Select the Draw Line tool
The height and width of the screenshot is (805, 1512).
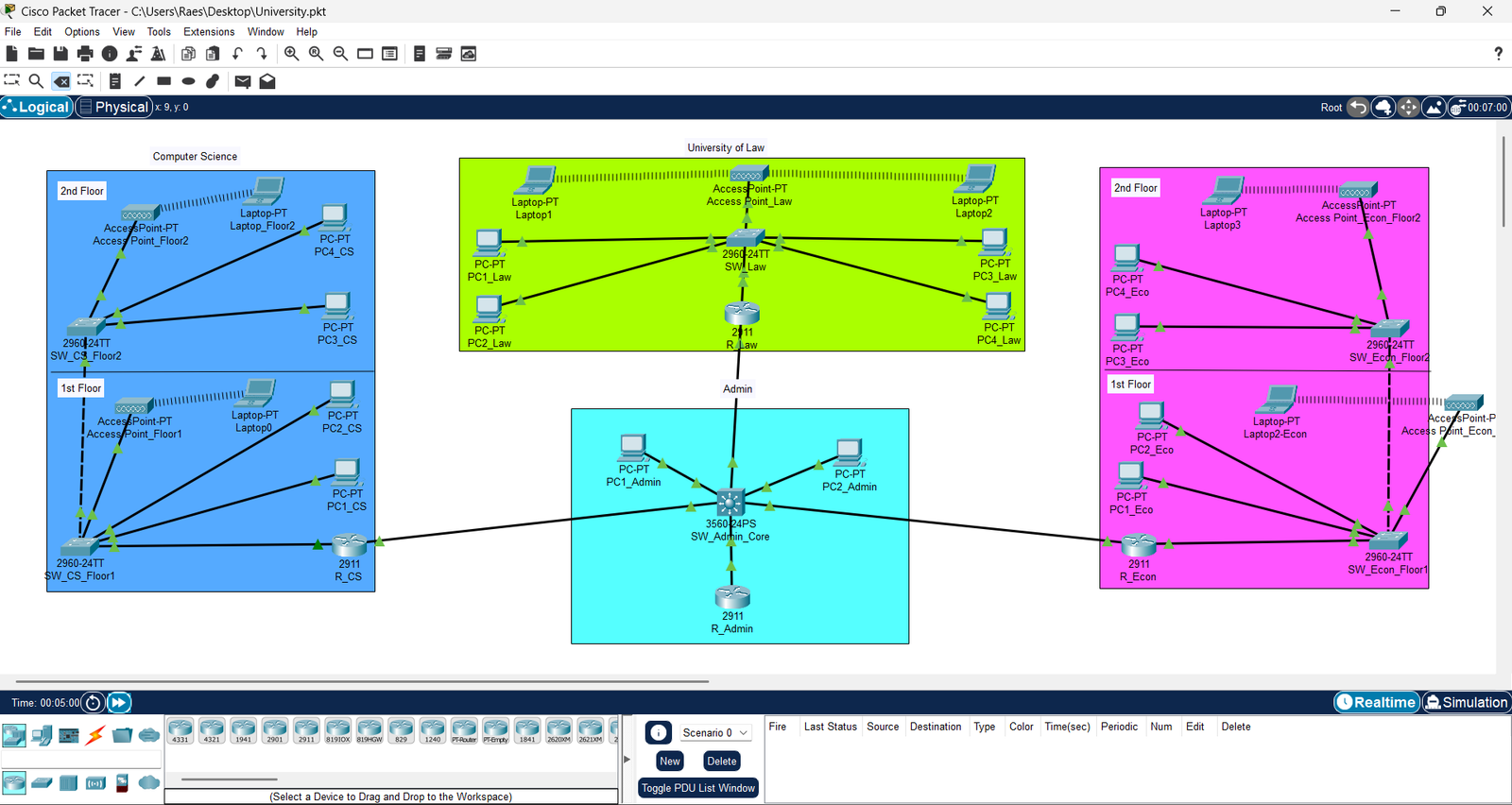click(139, 81)
